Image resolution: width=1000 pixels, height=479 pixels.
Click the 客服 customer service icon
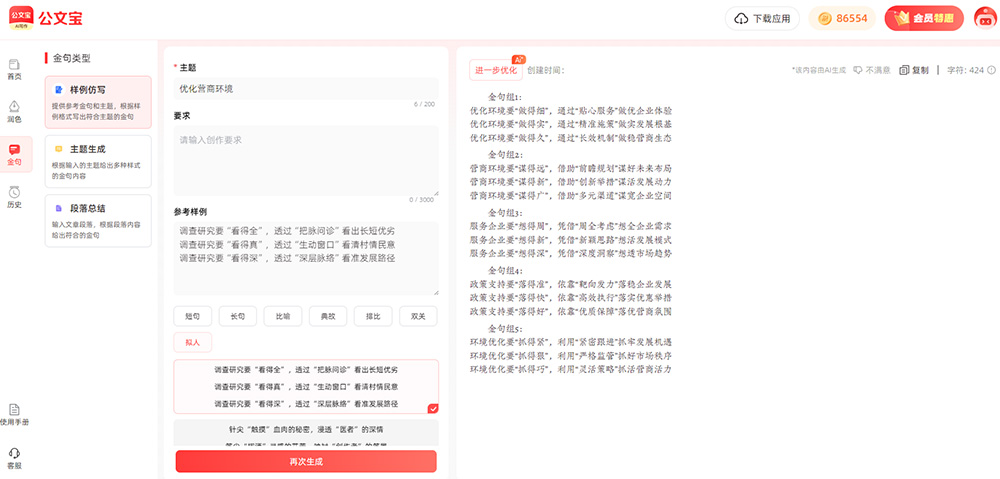(x=14, y=457)
